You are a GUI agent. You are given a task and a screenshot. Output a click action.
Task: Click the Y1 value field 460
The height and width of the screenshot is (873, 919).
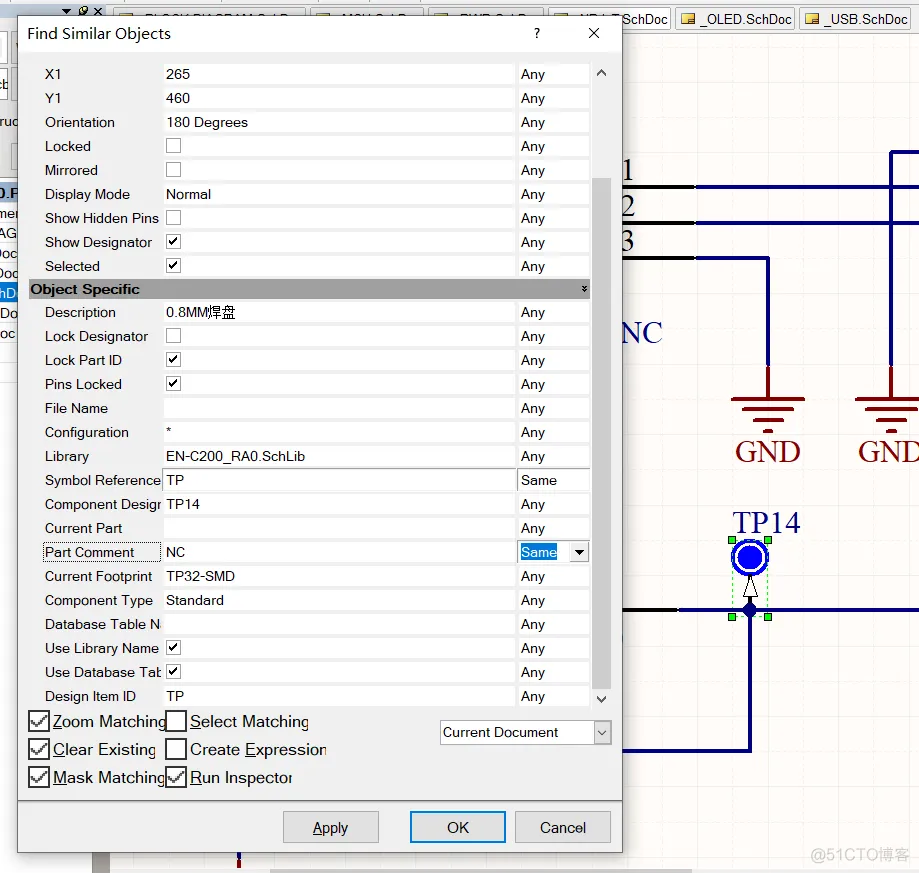339,98
